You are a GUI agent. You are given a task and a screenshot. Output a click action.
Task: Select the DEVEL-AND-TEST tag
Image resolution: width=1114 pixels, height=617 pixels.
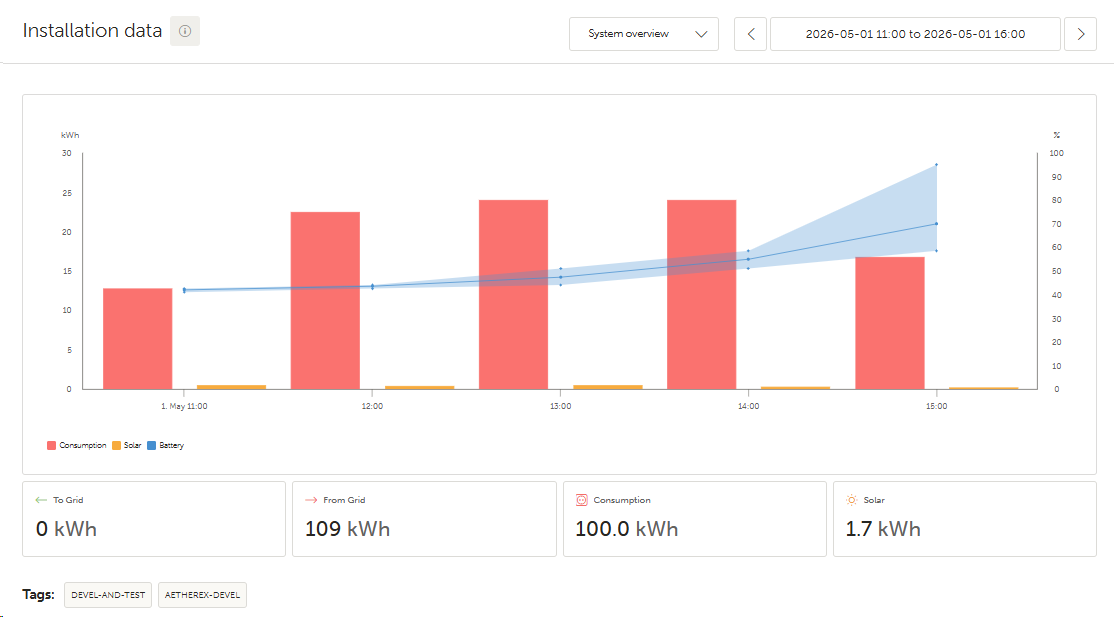tap(108, 595)
